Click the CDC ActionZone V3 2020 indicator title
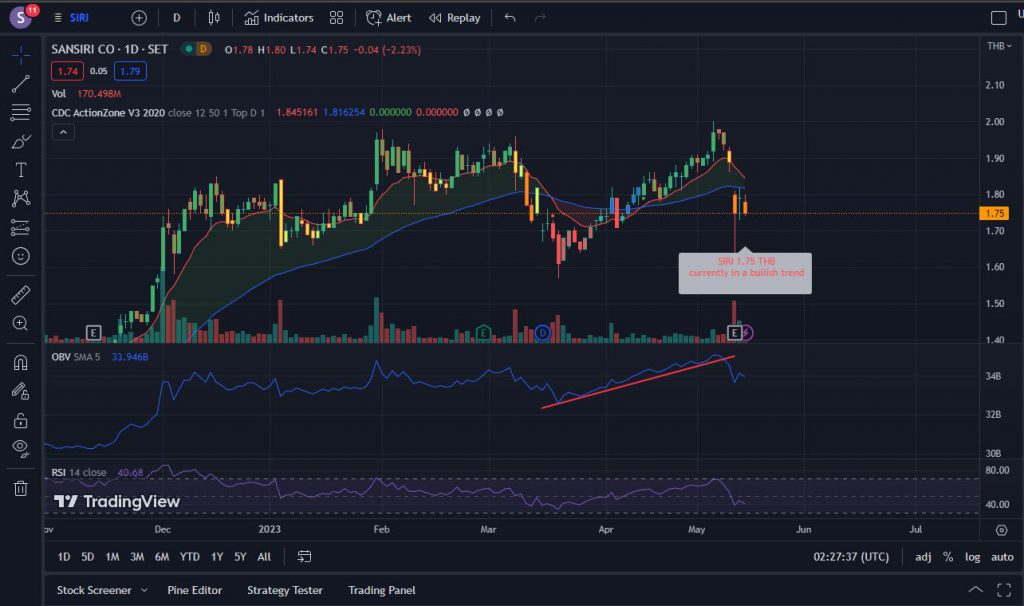The height and width of the screenshot is (606, 1024). [108, 112]
